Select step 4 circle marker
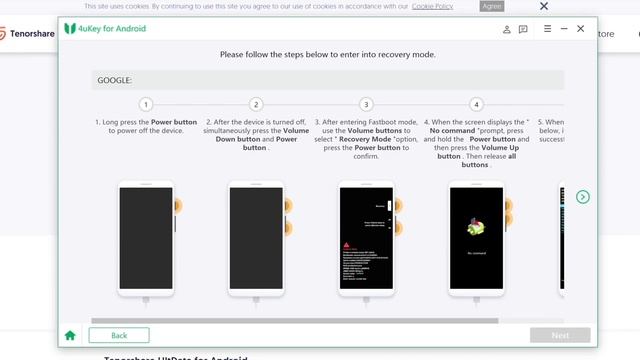Image resolution: width=640 pixels, height=360 pixels. point(476,104)
